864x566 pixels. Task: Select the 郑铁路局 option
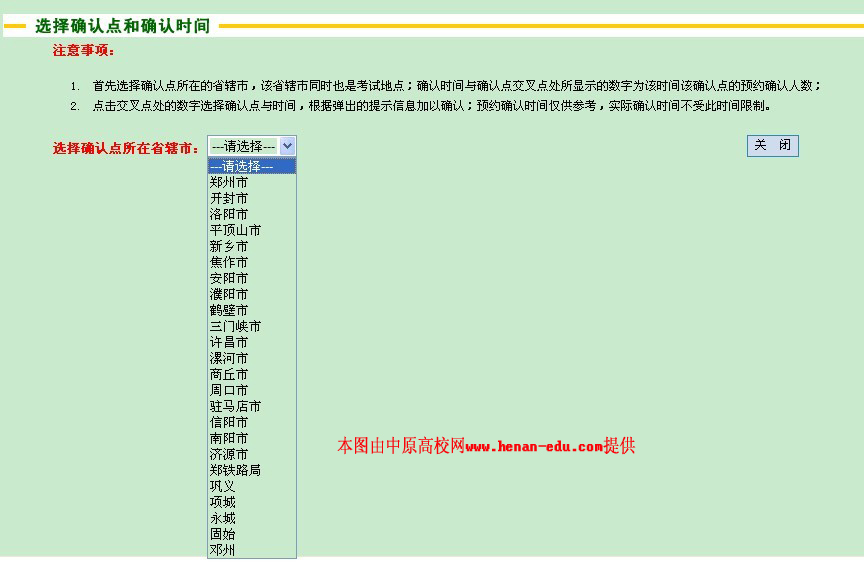point(235,470)
